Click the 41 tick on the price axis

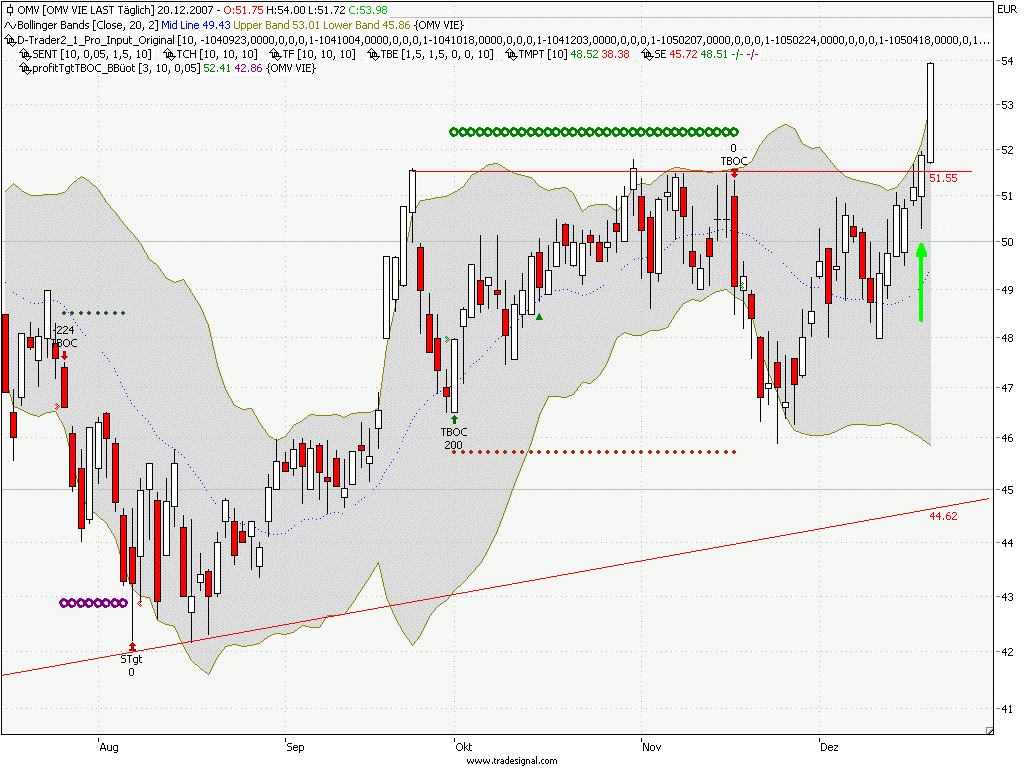1007,708
